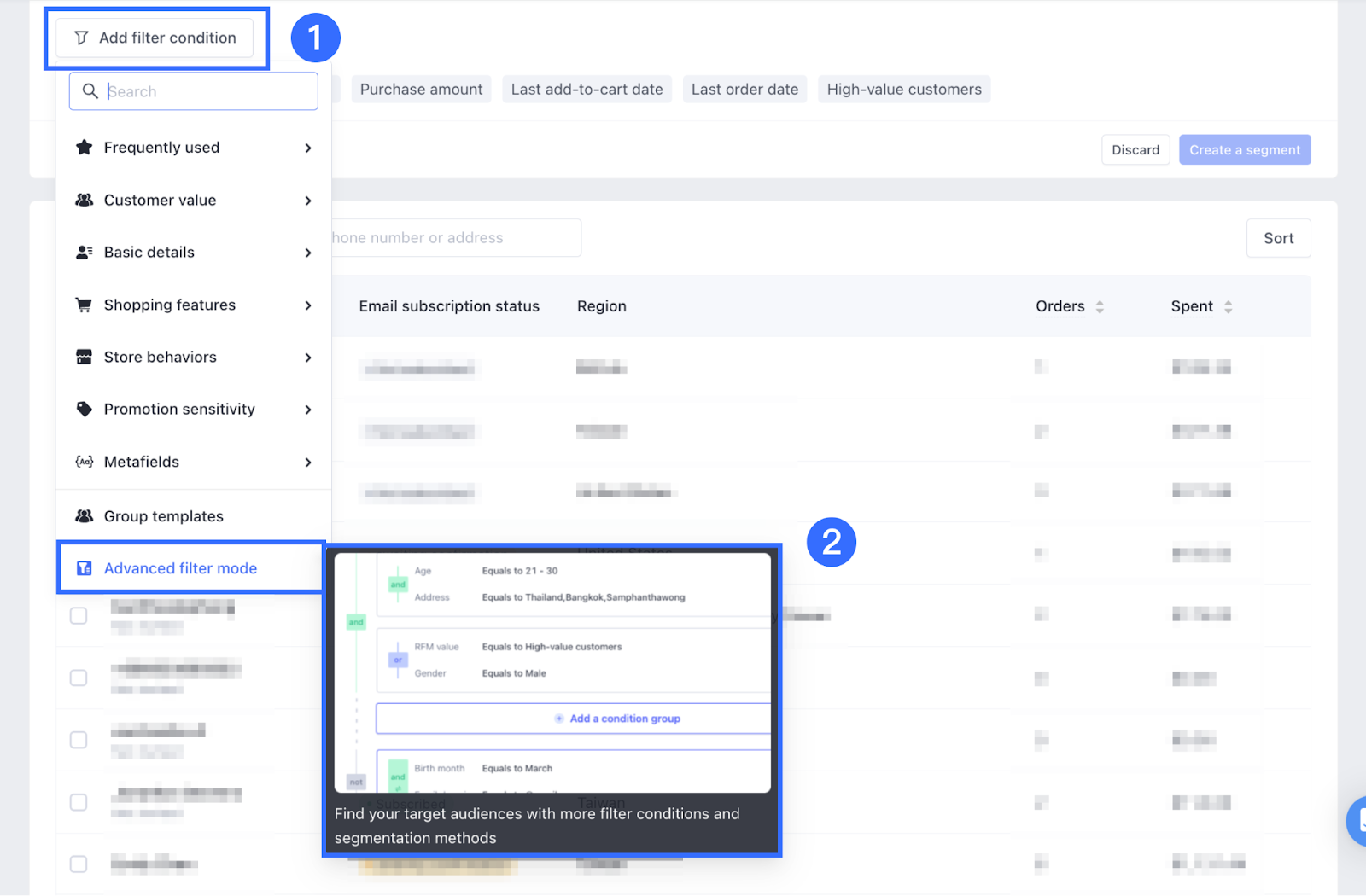Expand the Metafields submenu chevron
1366x896 pixels.
308,463
